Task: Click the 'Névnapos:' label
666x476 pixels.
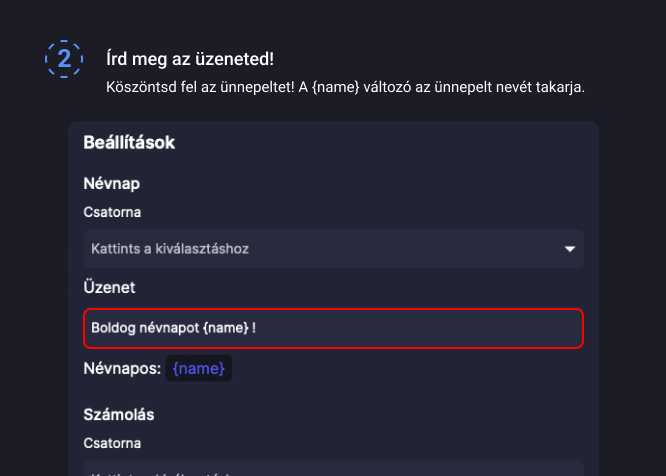Action: 122,369
